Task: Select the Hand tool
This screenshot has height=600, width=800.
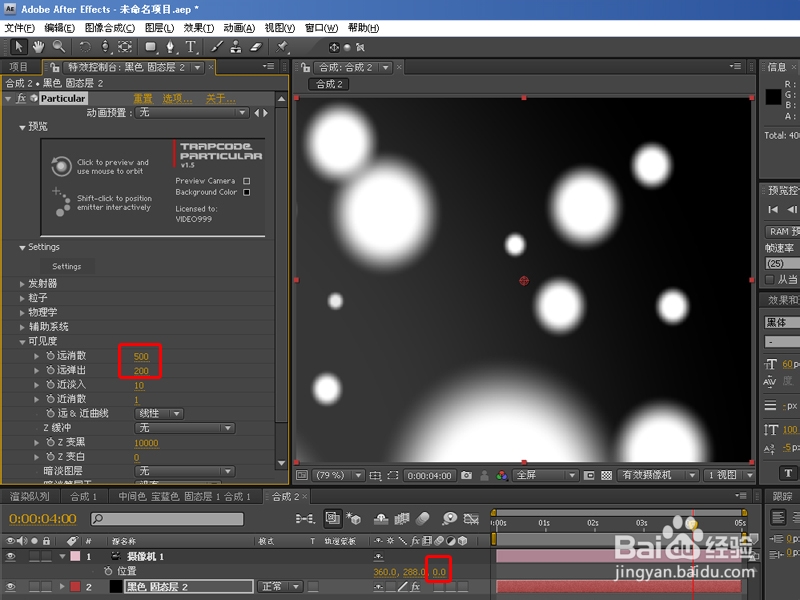Action: point(38,47)
